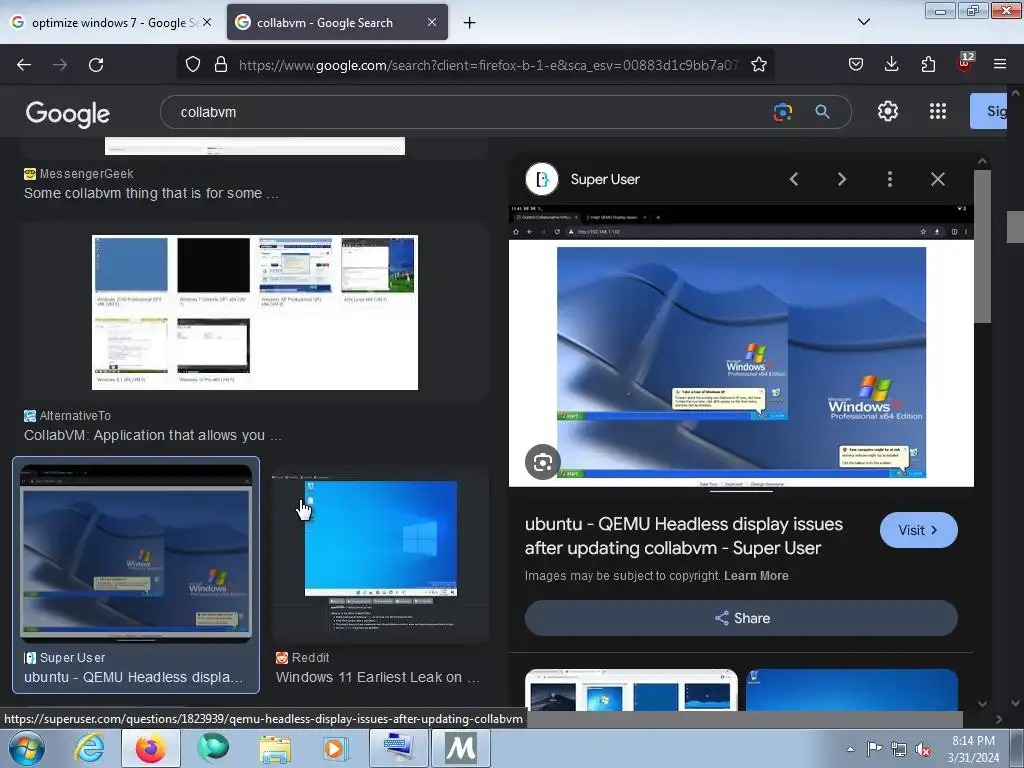The width and height of the screenshot is (1024, 768).
Task: Close the collabvm search tab
Action: (432, 22)
